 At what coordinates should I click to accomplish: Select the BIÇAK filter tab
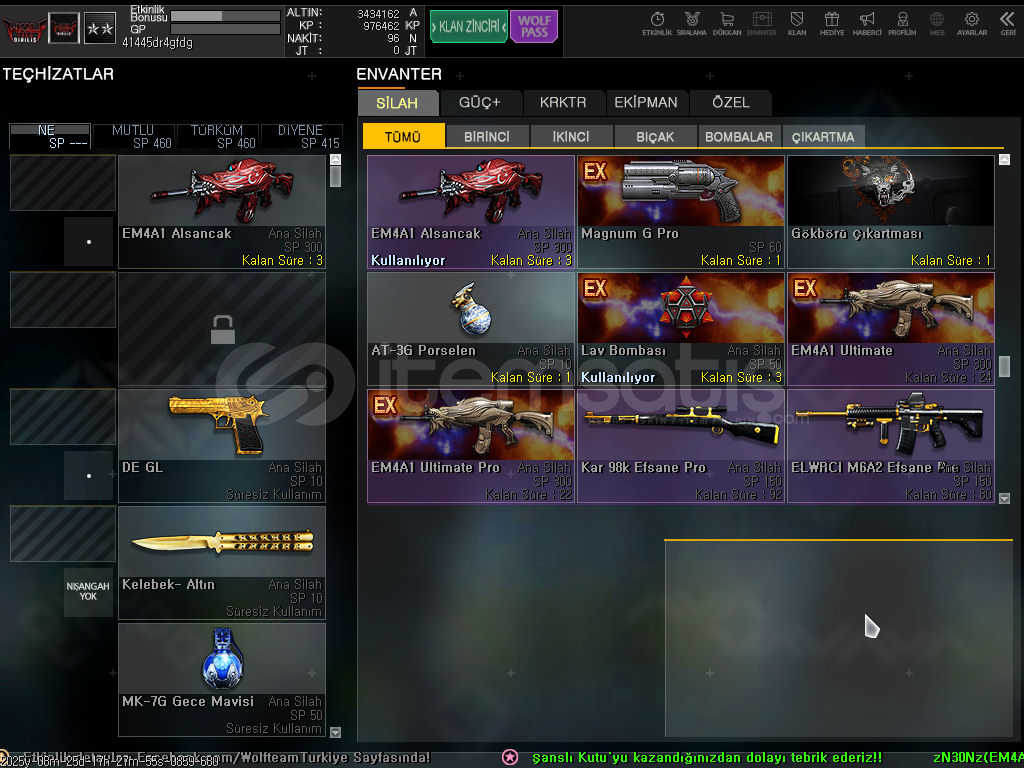(655, 136)
